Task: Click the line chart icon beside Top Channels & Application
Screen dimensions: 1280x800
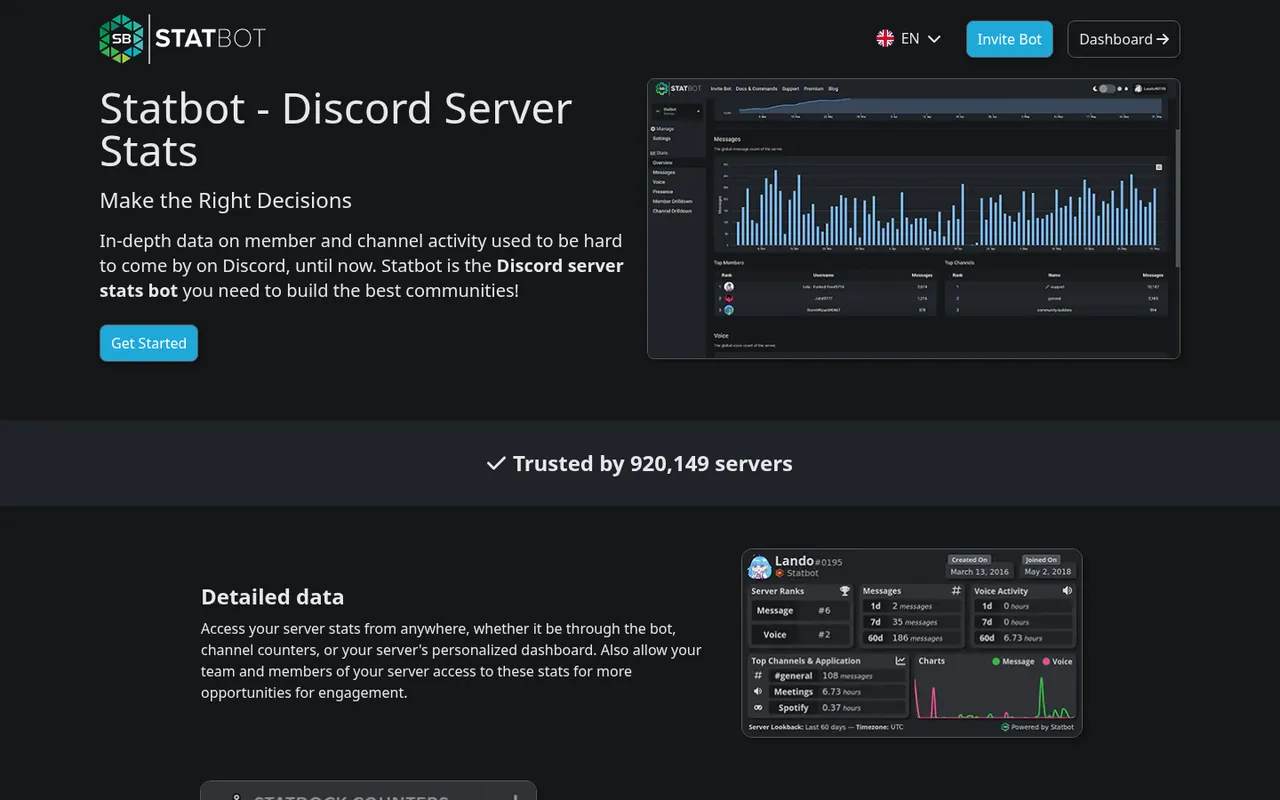Action: tap(901, 661)
